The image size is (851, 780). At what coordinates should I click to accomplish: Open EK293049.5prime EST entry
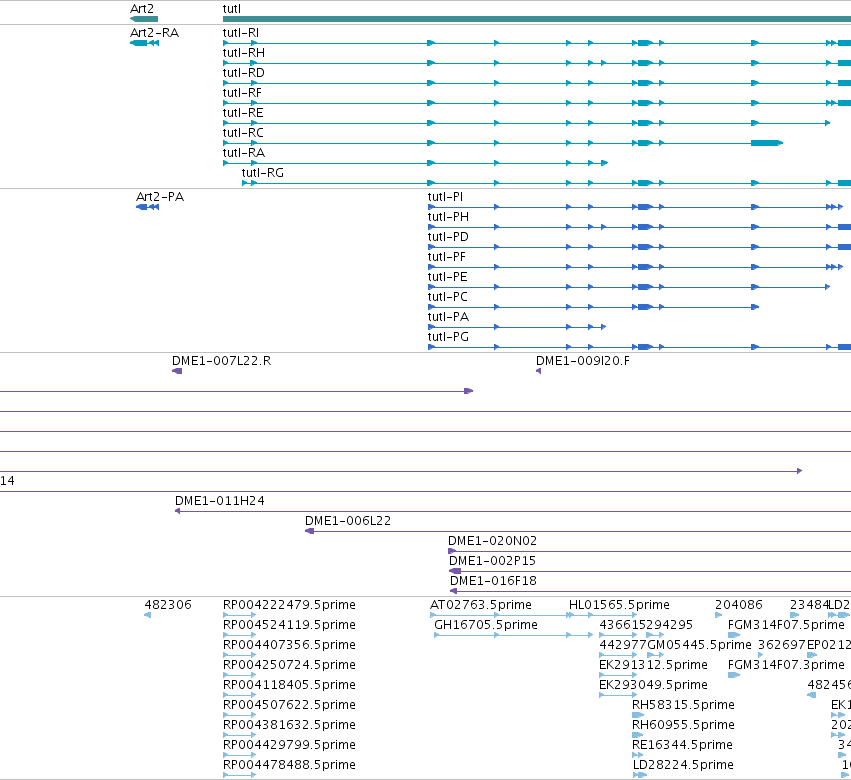pos(653,685)
